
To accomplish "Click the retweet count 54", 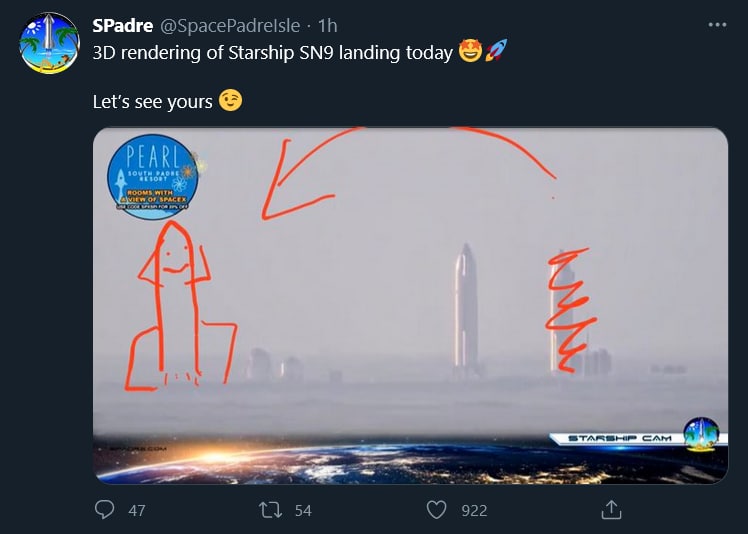I will click(303, 511).
